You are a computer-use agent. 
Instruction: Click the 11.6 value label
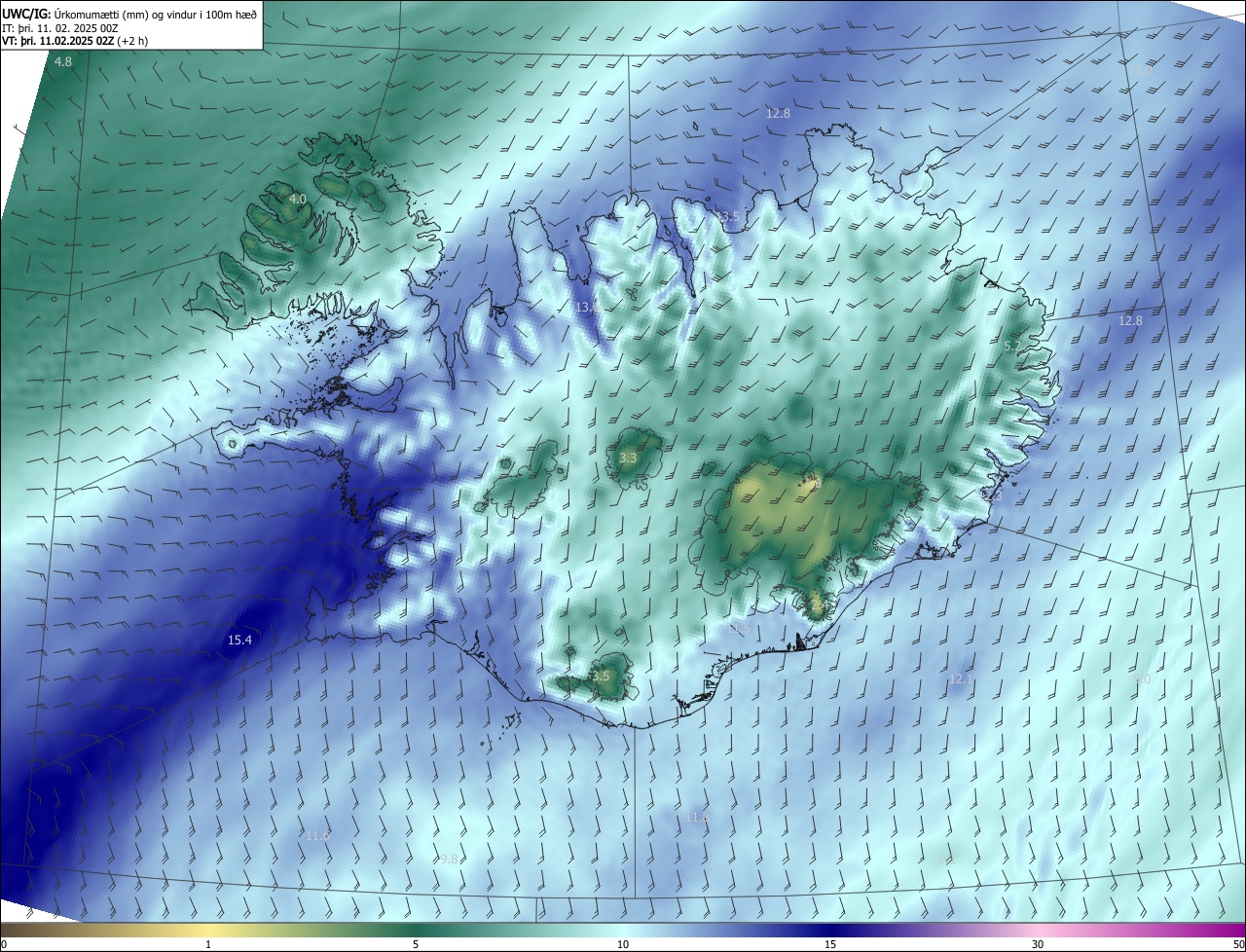click(x=317, y=836)
